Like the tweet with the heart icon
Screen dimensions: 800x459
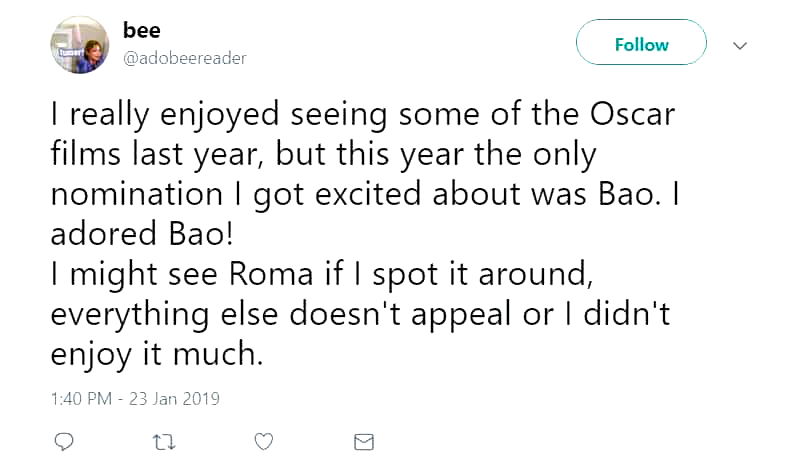click(x=264, y=440)
